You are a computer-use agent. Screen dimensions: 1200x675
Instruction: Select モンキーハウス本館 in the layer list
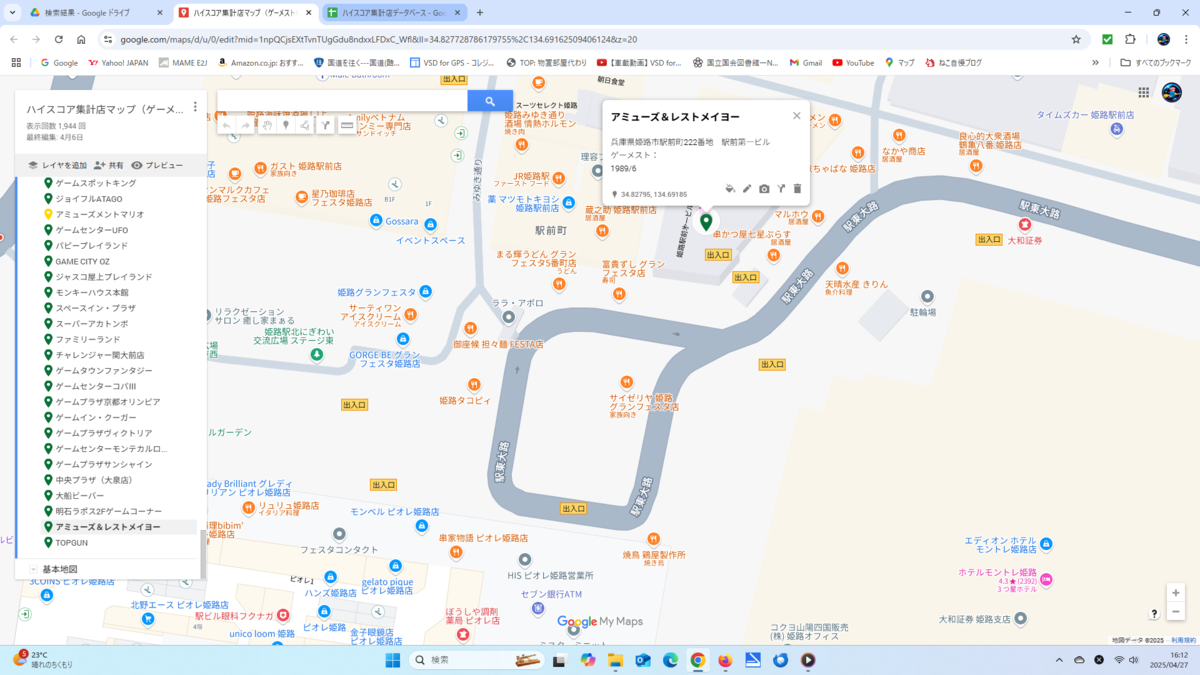(x=92, y=292)
